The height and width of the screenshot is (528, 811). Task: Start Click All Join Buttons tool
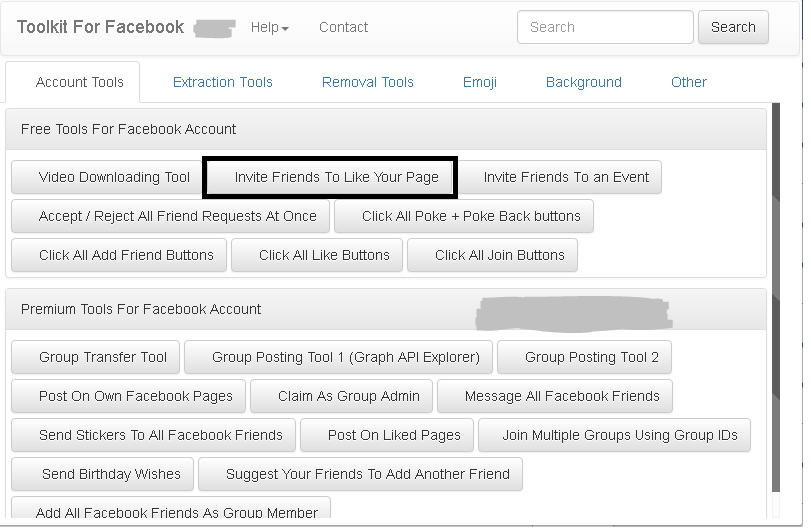click(x=492, y=255)
